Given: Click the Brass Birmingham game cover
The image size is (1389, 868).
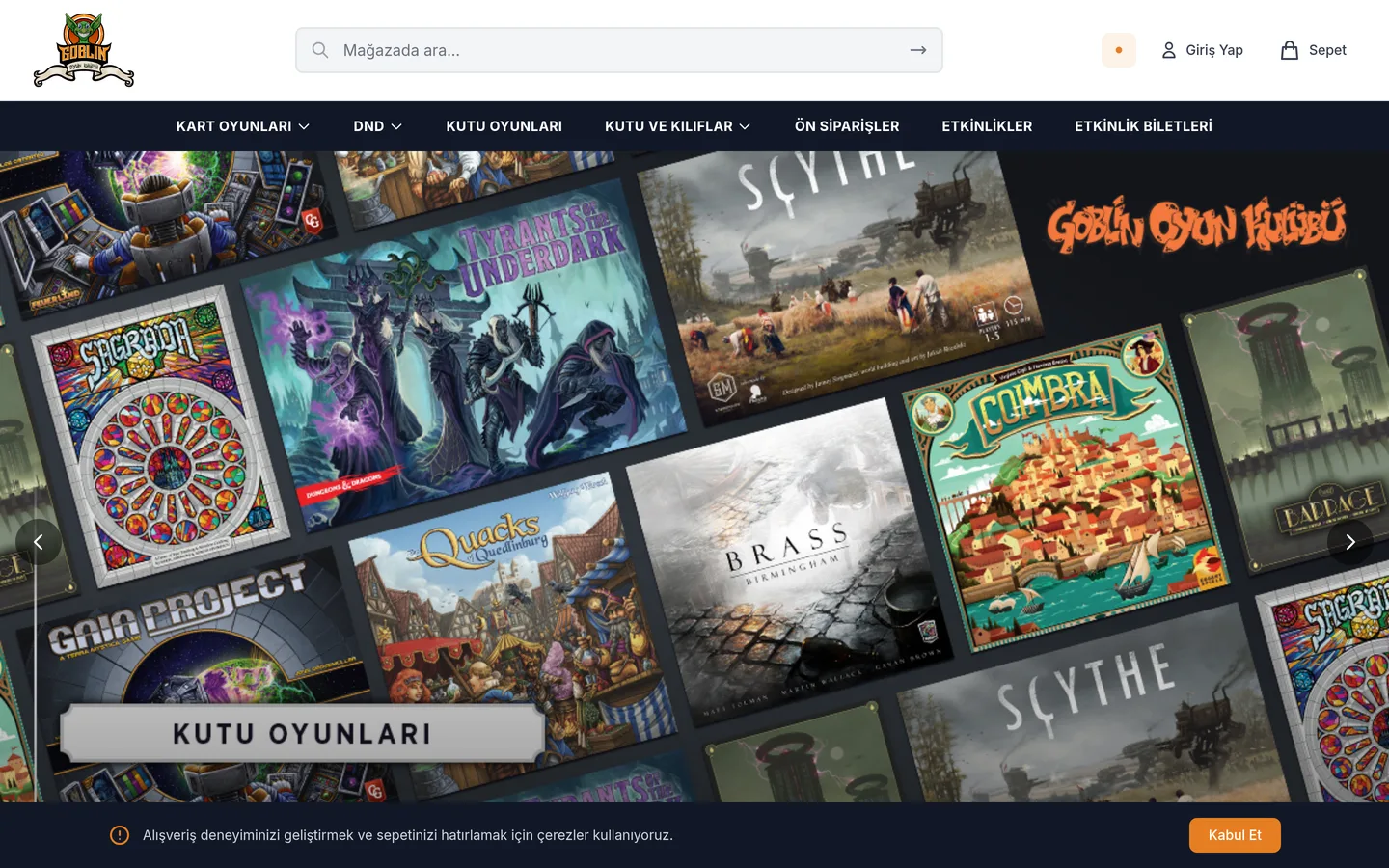Looking at the screenshot, I should pos(790,562).
